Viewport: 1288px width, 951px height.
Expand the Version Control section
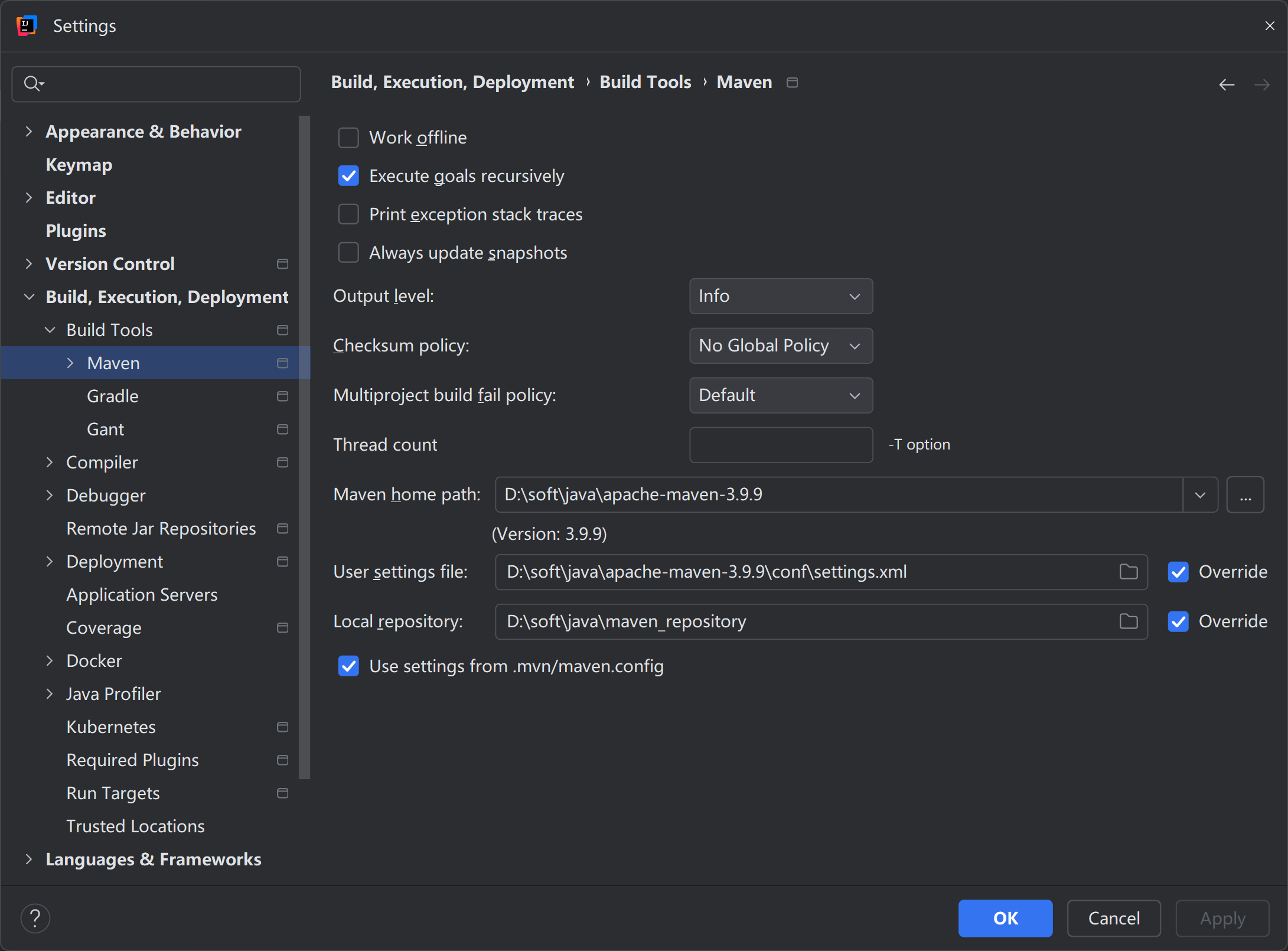tap(29, 263)
